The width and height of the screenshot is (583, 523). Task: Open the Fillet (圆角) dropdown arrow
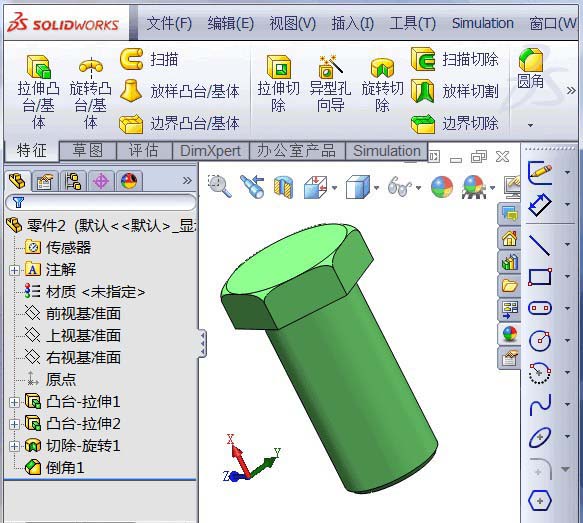click(x=531, y=125)
